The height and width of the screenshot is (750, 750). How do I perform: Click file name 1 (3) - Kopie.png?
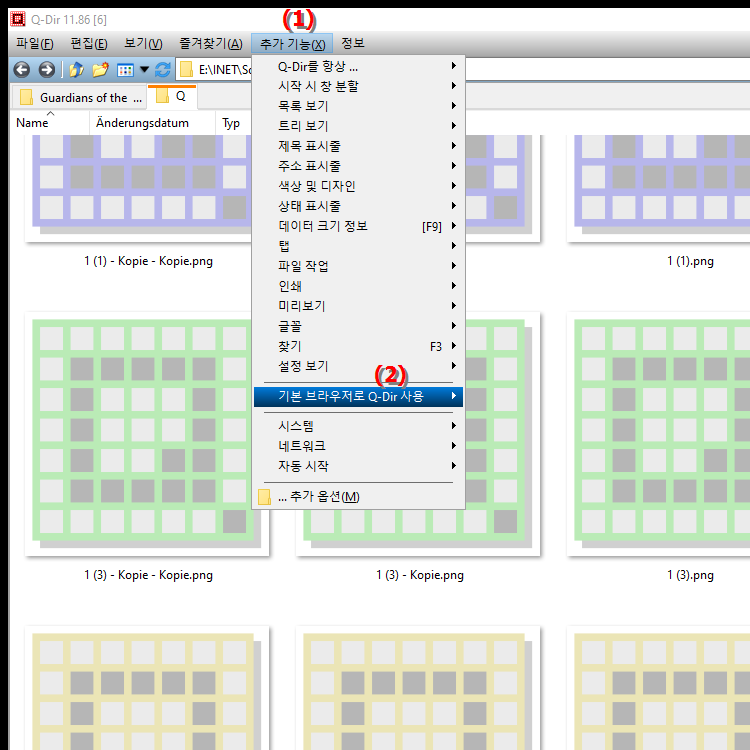(420, 575)
